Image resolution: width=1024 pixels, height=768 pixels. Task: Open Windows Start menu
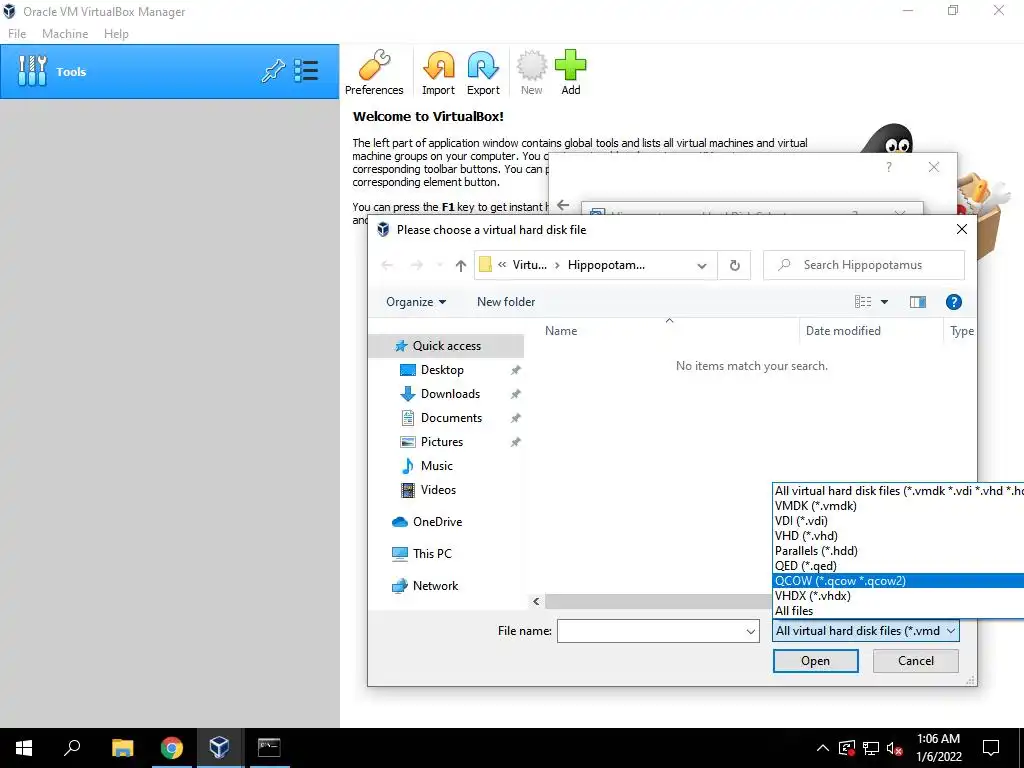[24, 748]
